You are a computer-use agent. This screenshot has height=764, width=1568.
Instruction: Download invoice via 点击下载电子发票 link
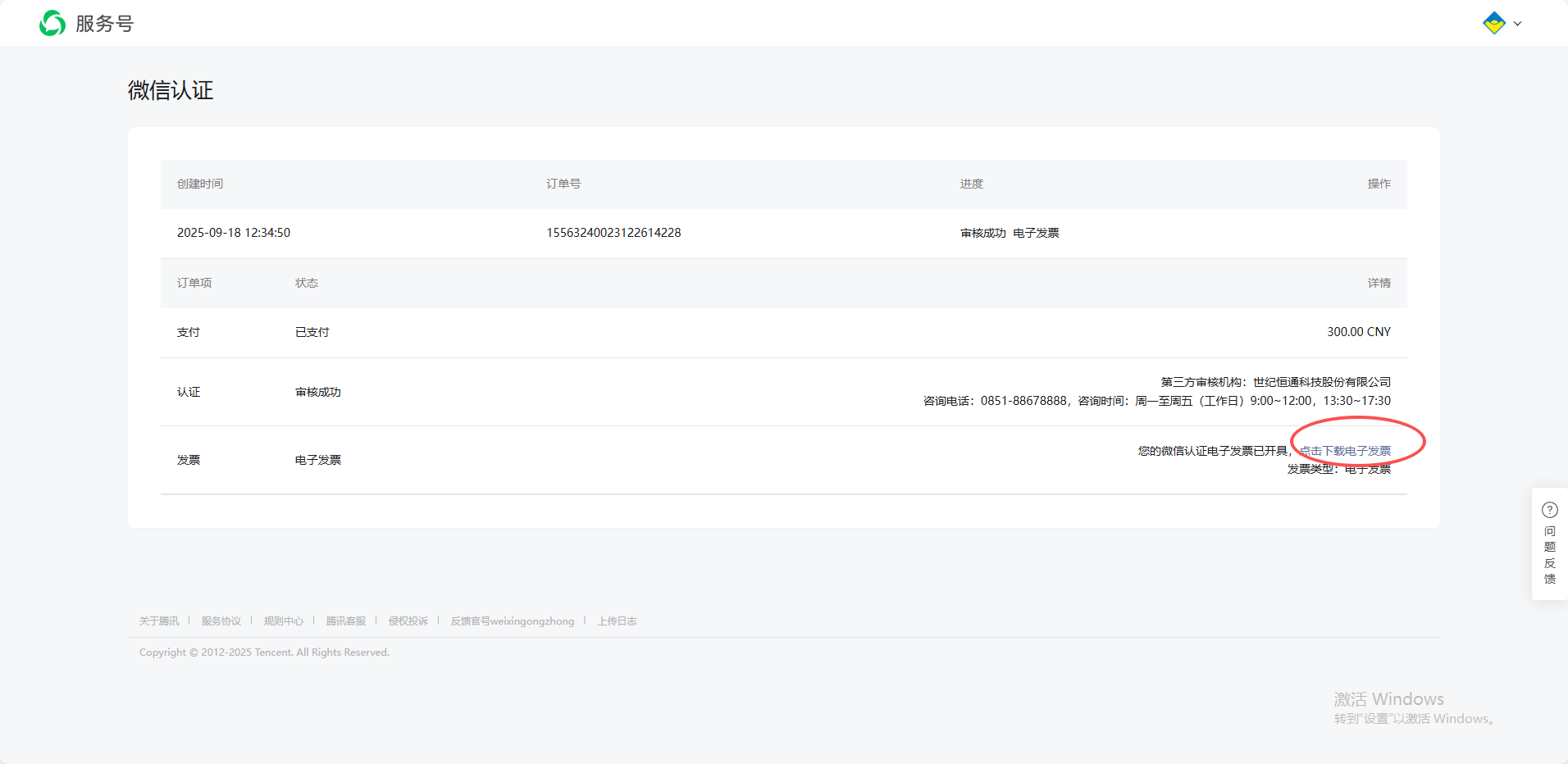tap(1345, 451)
